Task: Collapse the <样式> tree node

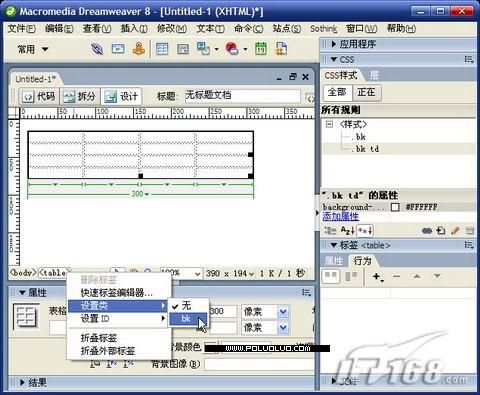Action: point(329,124)
